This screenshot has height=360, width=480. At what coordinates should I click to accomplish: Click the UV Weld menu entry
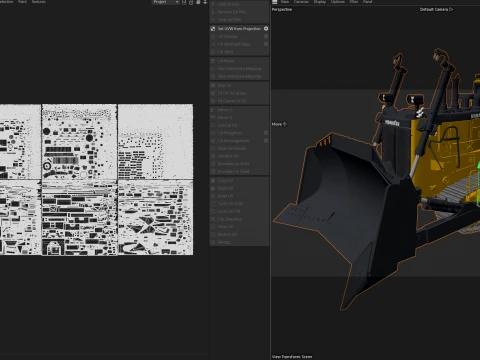tap(239, 52)
